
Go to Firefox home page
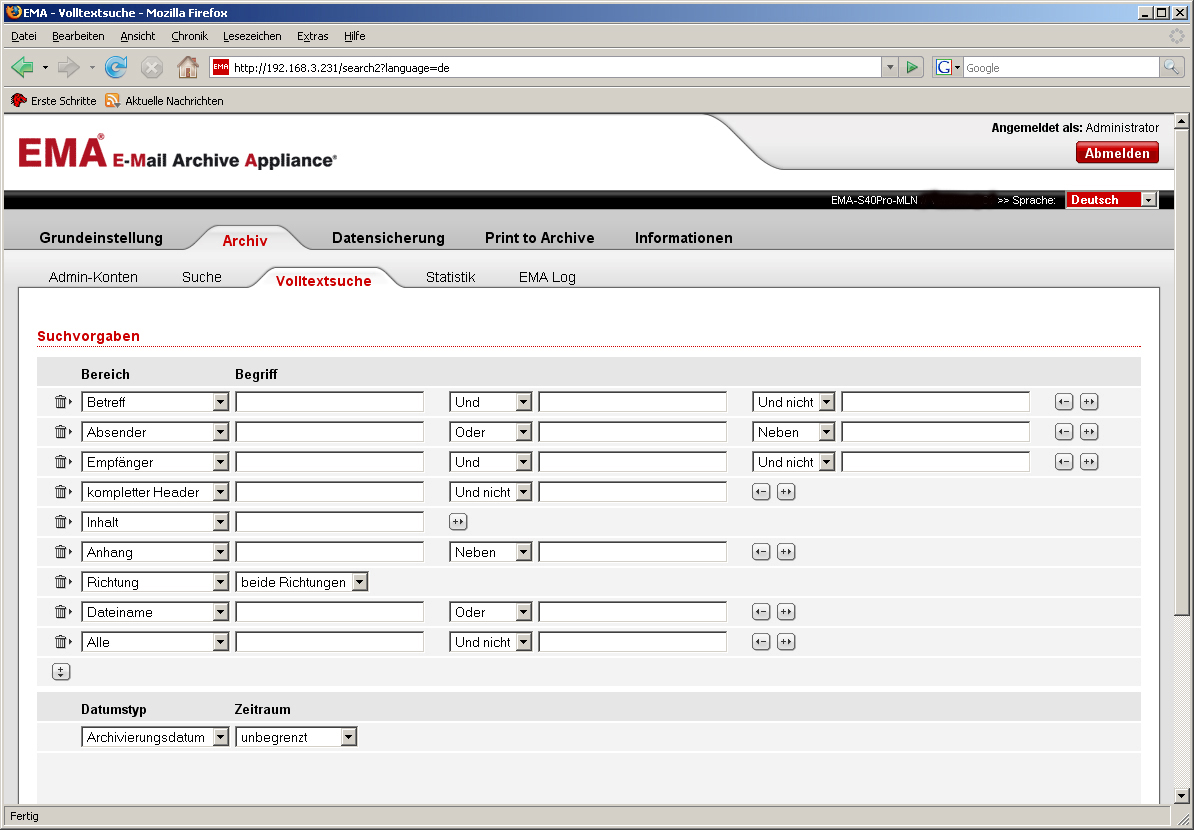(x=187, y=68)
